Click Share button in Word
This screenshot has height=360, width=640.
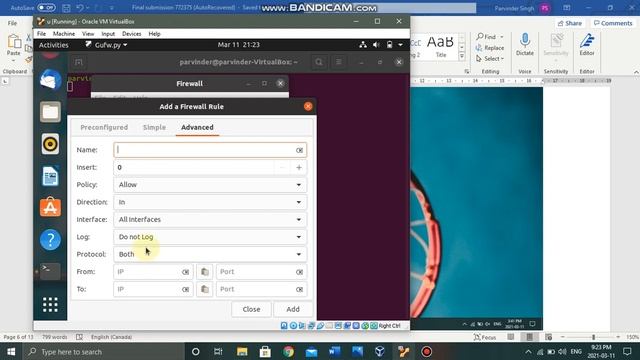(569, 23)
